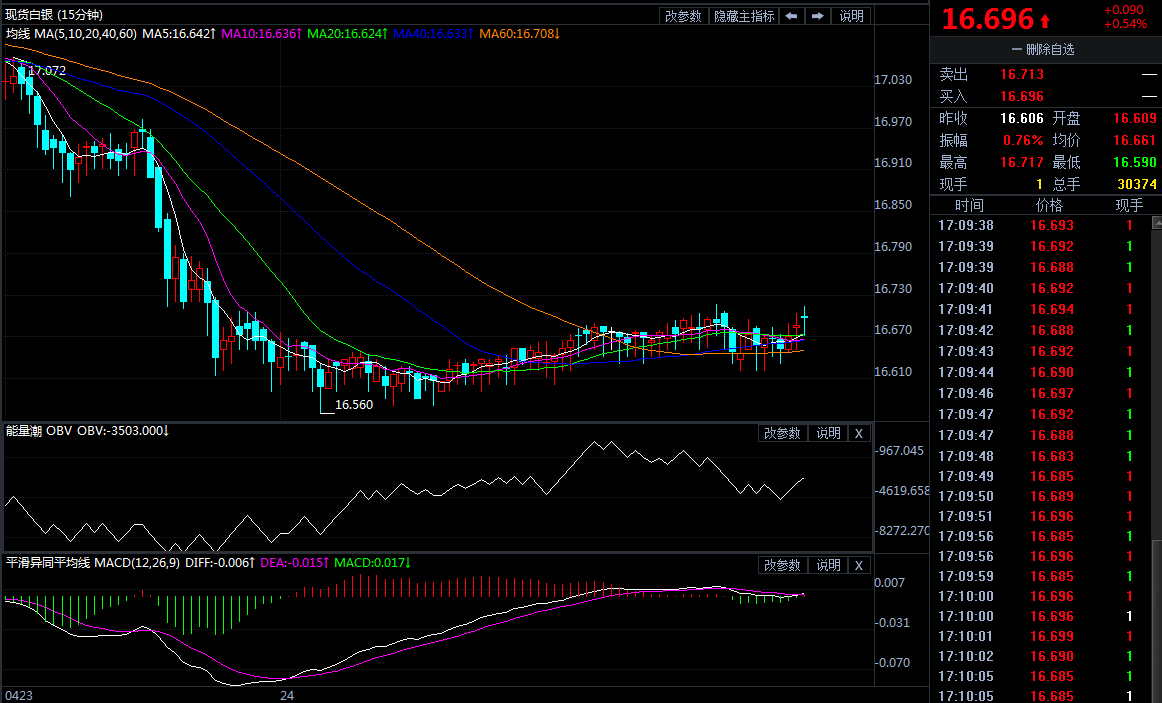Click the 均线 MA(5,10,20,40,60) label

pyautogui.click(x=71, y=33)
